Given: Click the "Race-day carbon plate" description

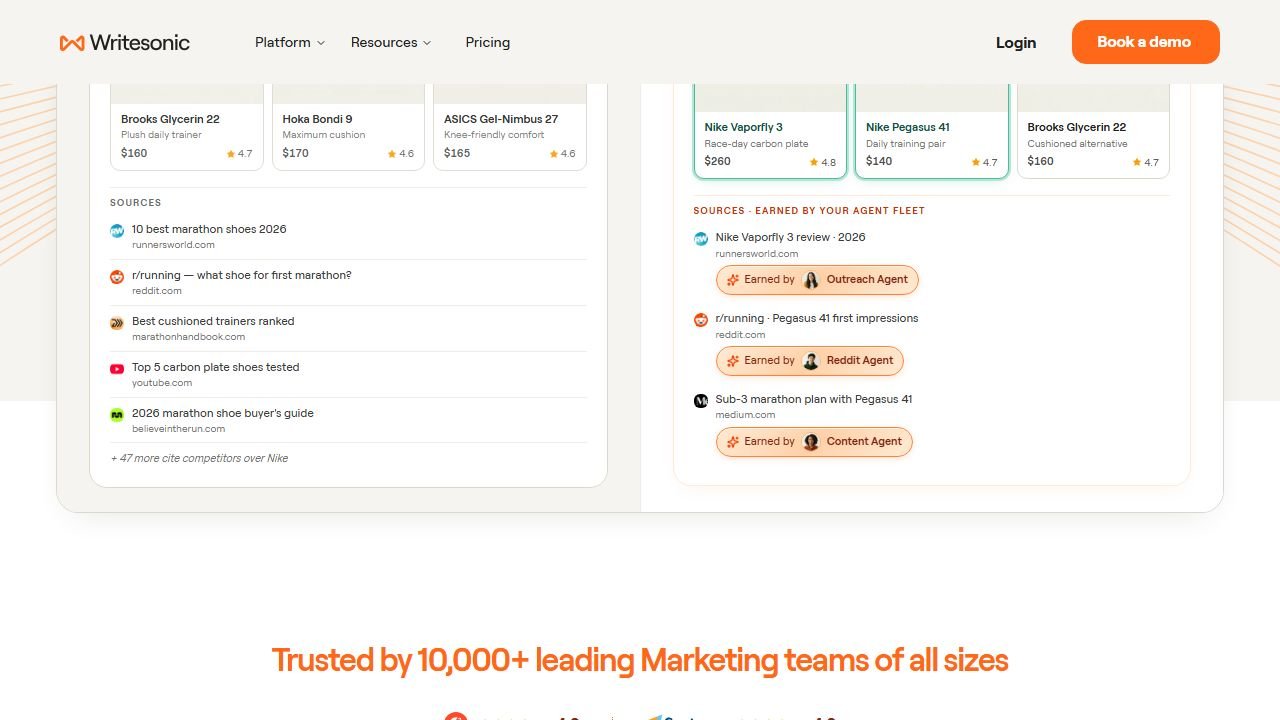Looking at the screenshot, I should pos(757,143).
